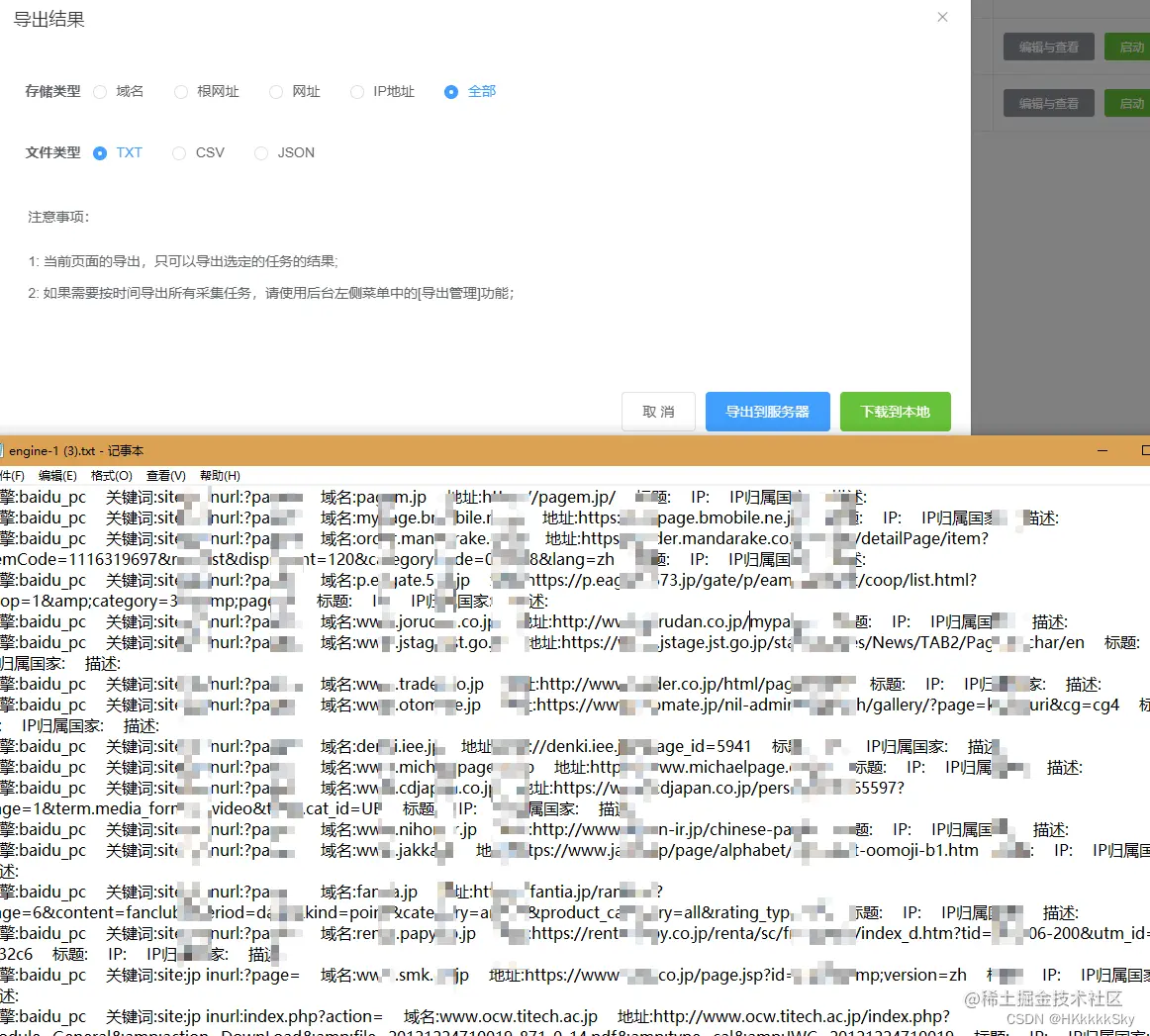
Task: Click the t-oomoji-b1.htm text in Notepad
Action: 916,851
